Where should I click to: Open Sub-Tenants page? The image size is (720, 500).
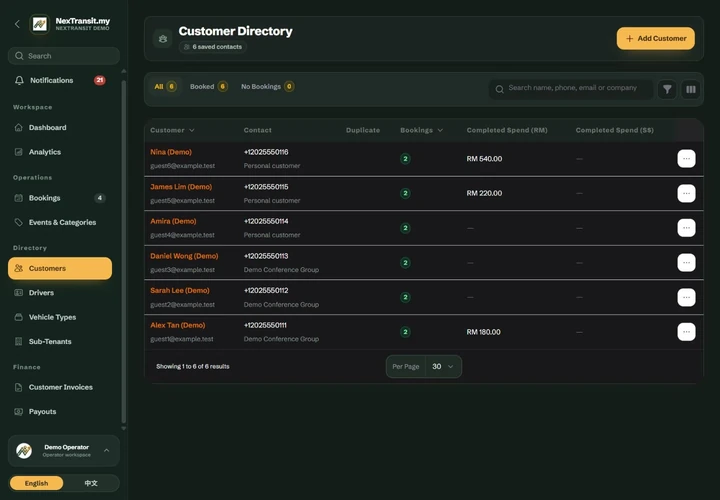click(x=60, y=342)
